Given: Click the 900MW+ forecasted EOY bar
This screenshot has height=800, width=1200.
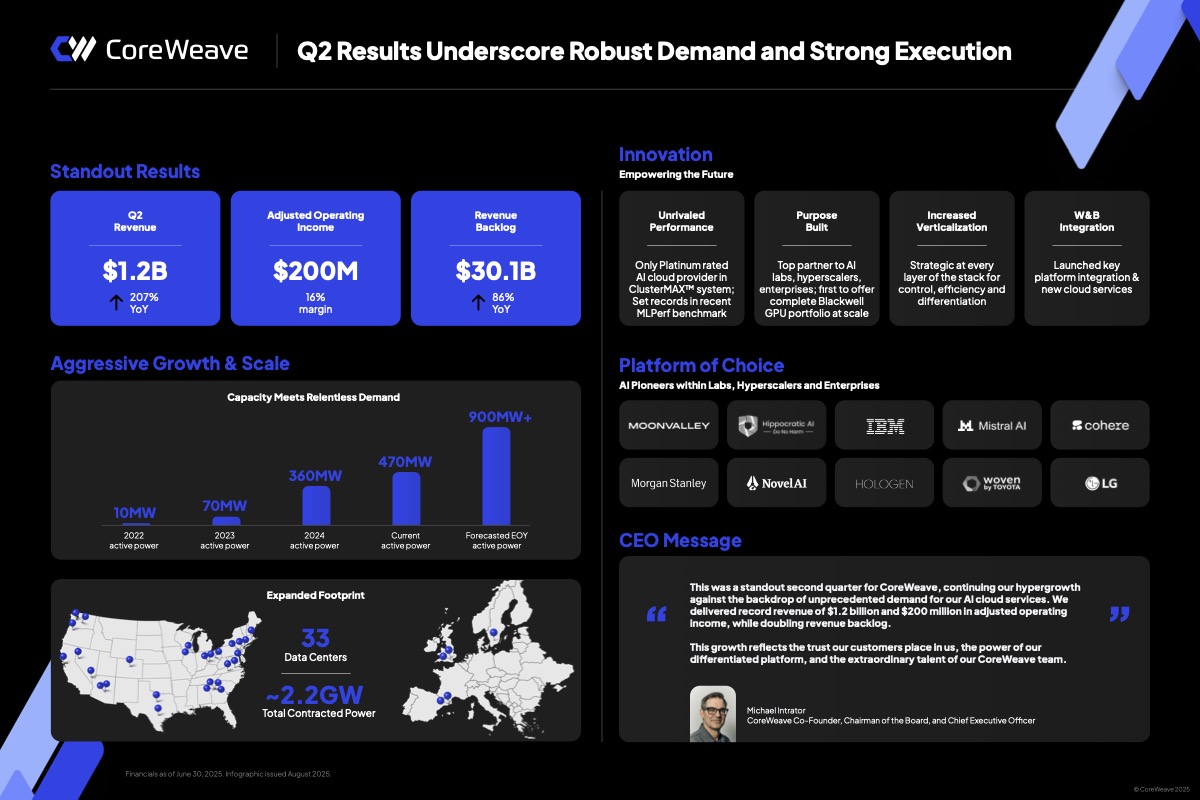Looking at the screenshot, I should pyautogui.click(x=496, y=477).
